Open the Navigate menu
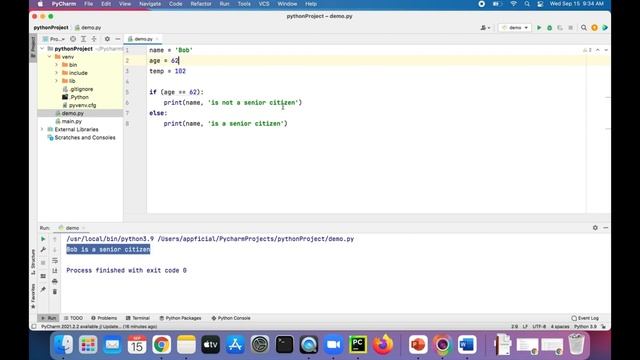The image size is (640, 360). 150,4
